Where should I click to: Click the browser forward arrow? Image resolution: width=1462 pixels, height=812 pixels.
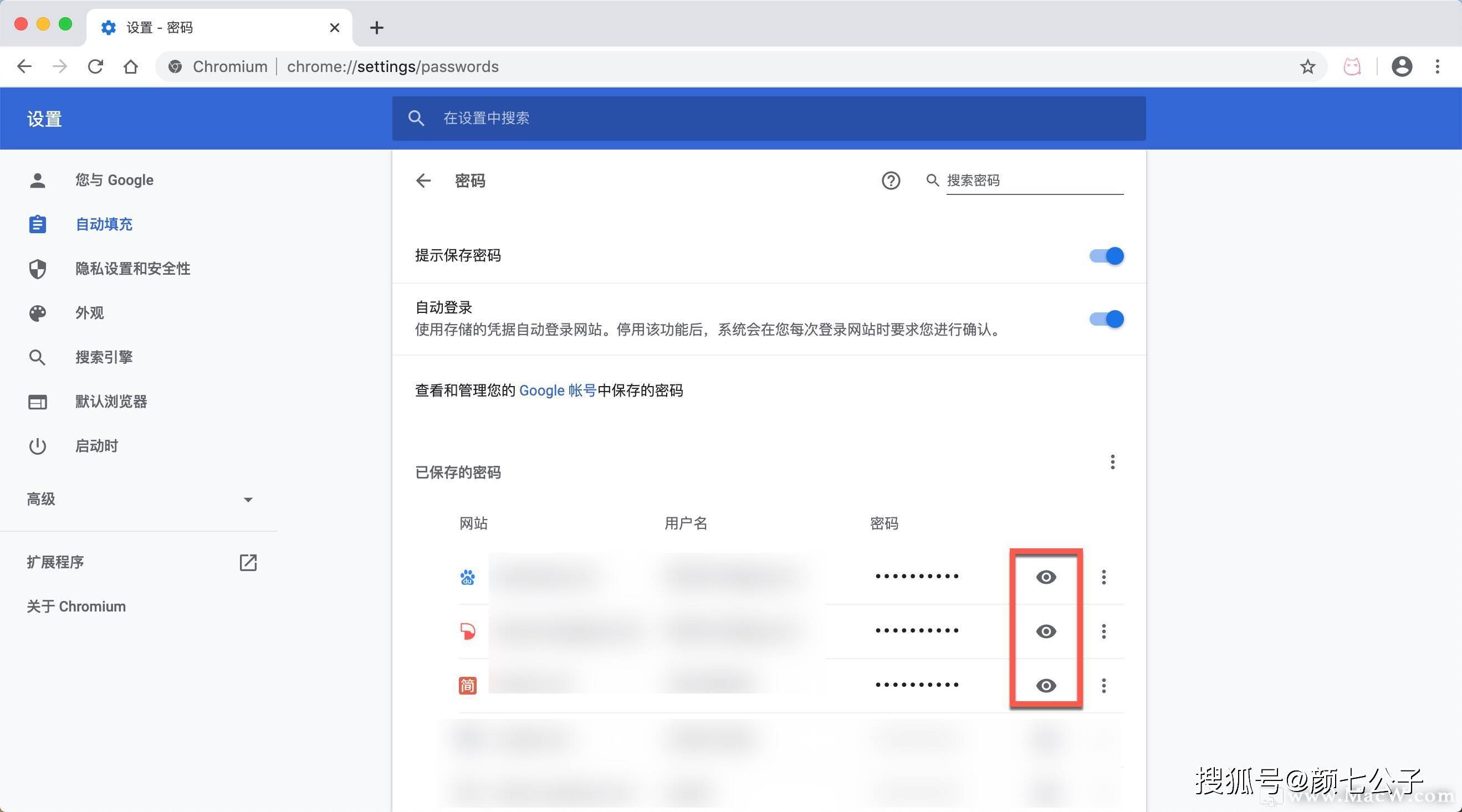click(60, 67)
